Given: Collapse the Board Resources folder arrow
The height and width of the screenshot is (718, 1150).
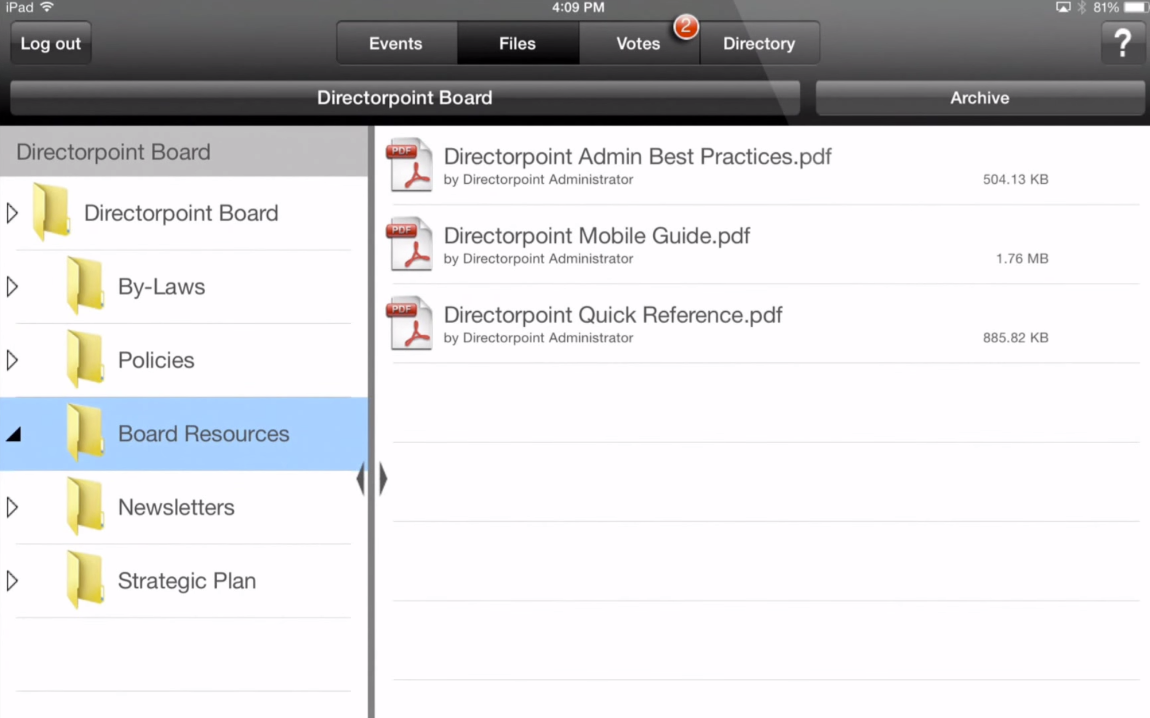Looking at the screenshot, I should coord(13,434).
